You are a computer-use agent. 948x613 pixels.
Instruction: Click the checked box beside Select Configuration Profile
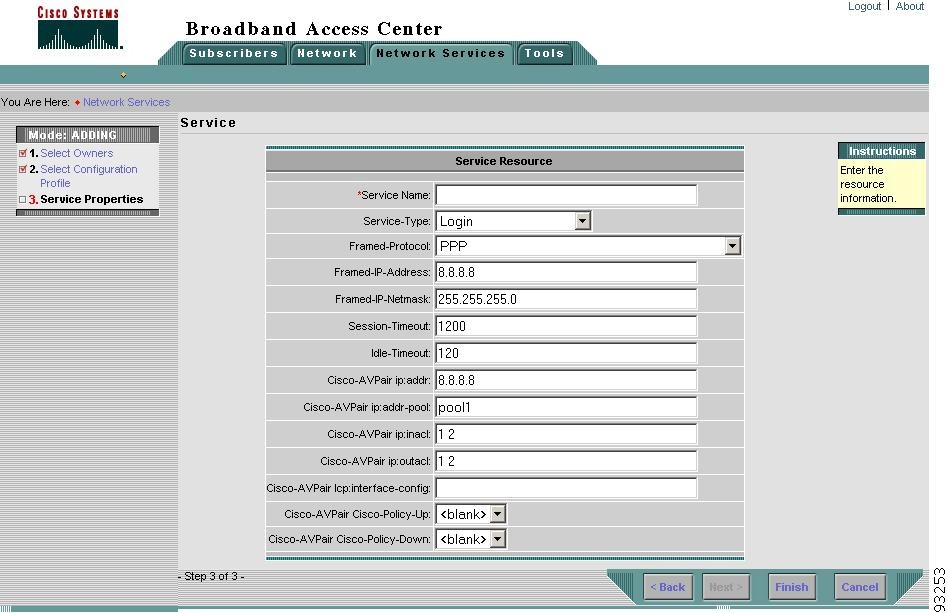coord(23,169)
